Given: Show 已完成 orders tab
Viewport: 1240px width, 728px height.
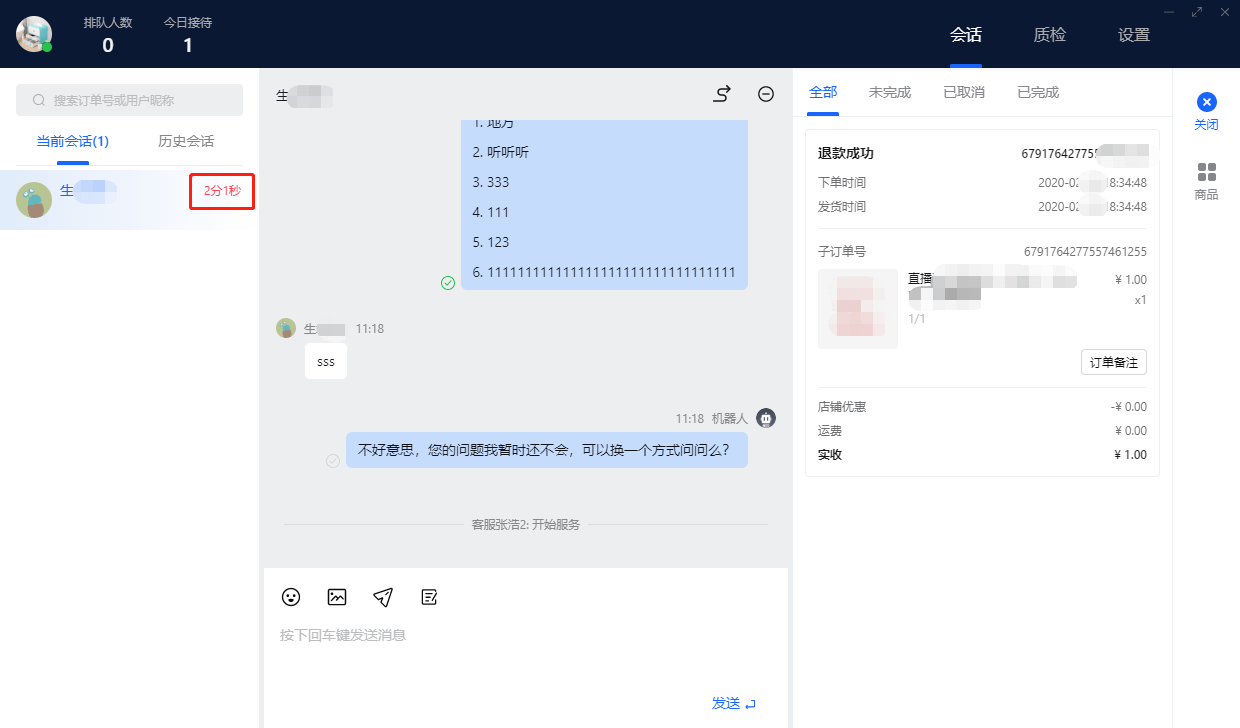Looking at the screenshot, I should click(x=1038, y=92).
